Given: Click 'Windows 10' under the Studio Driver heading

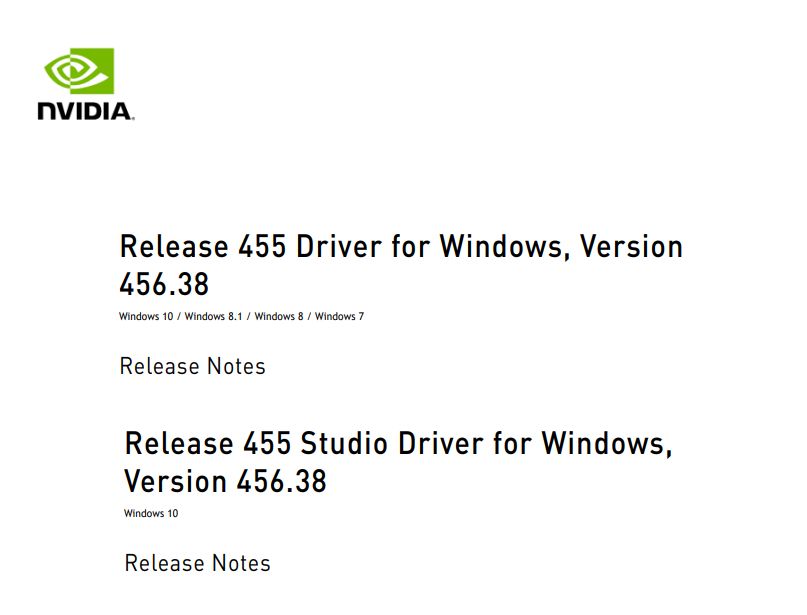Looking at the screenshot, I should click(151, 514).
